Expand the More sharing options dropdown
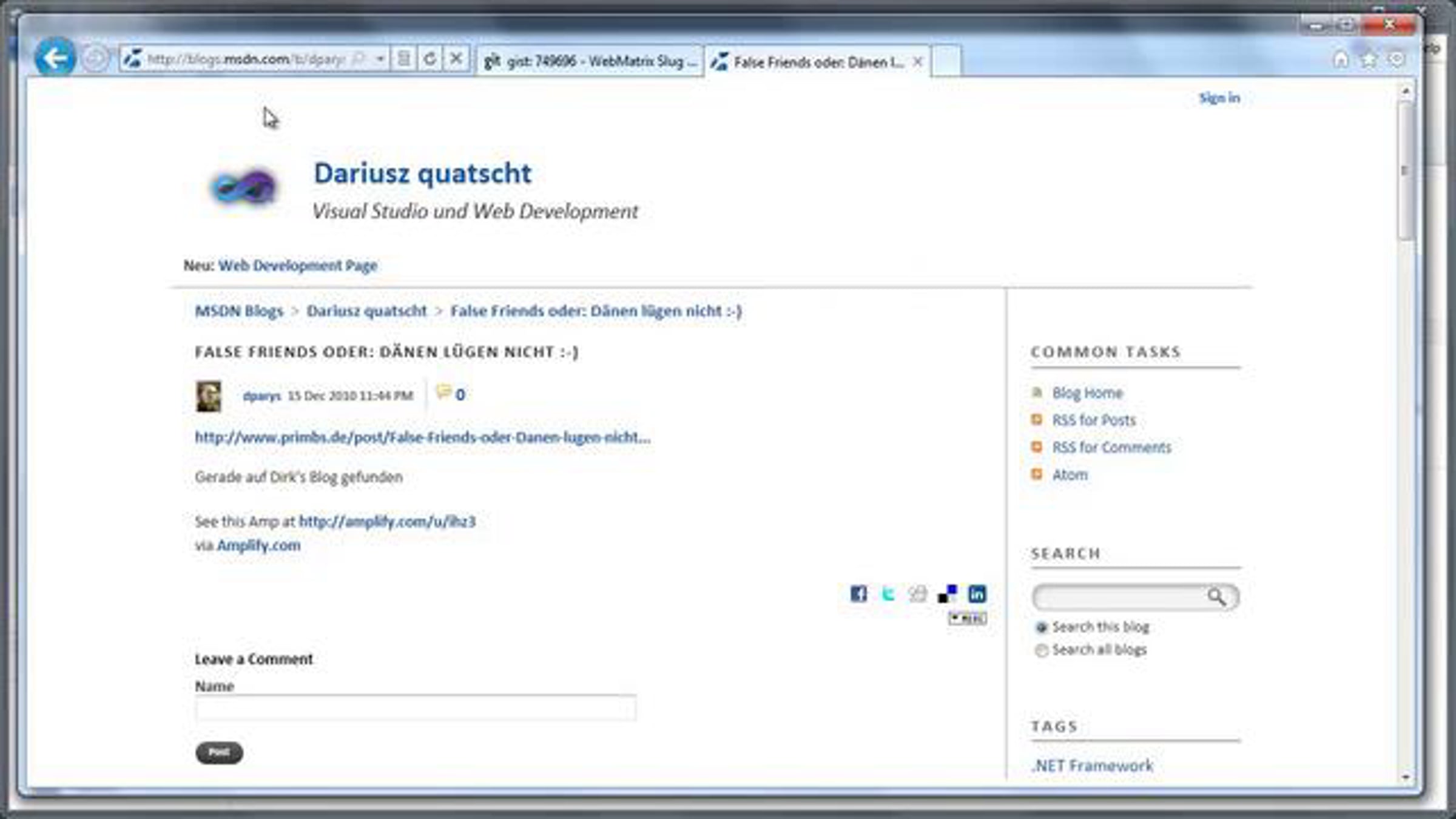The height and width of the screenshot is (819, 1456). point(968,618)
